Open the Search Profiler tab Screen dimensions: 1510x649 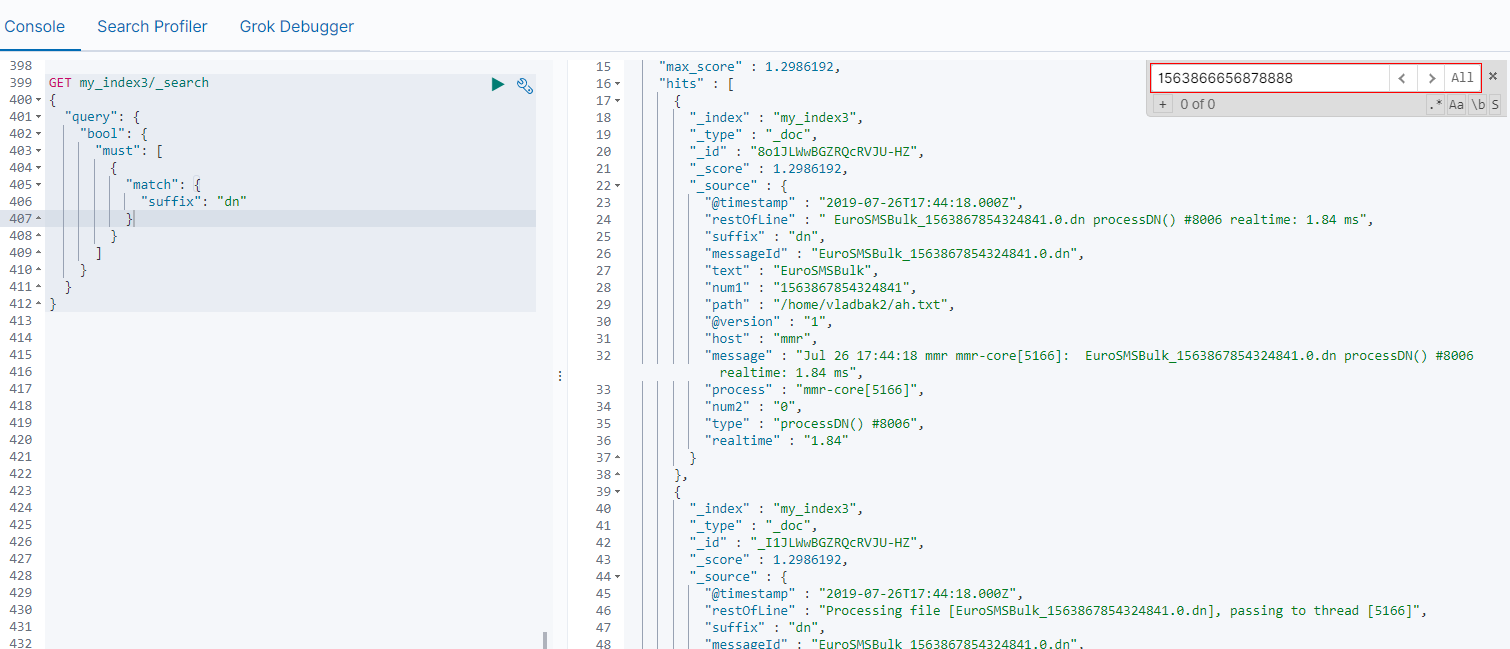point(152,27)
